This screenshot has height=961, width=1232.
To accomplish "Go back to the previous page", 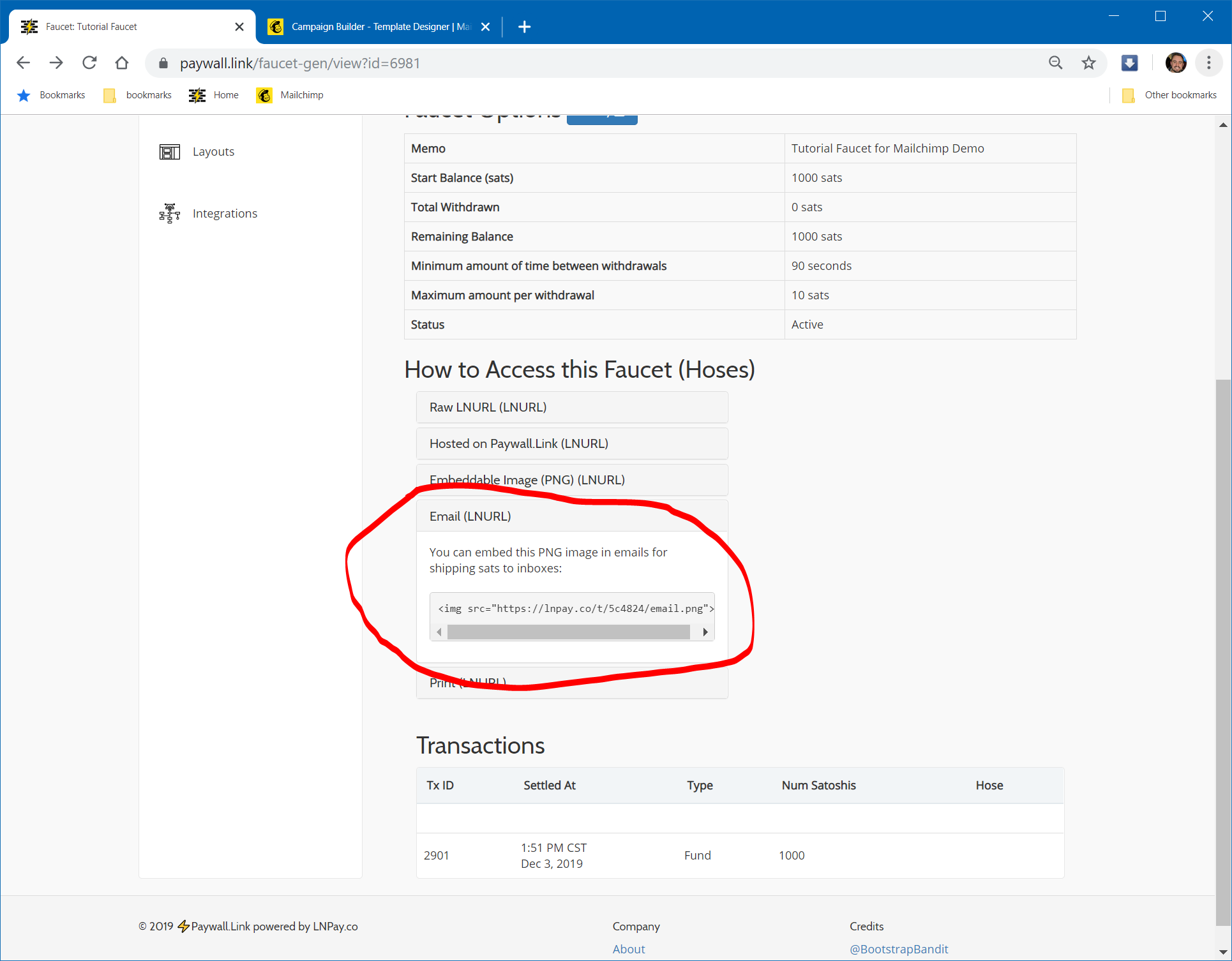I will [24, 63].
